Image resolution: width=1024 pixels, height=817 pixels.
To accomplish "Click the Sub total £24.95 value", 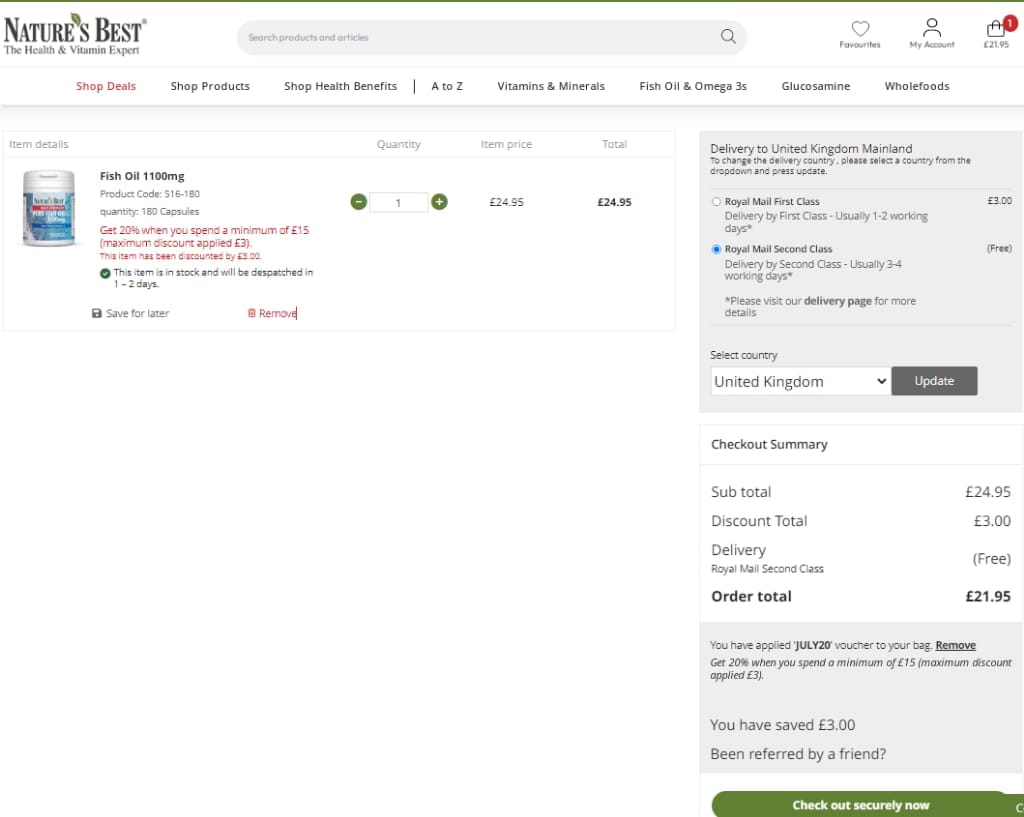I will pos(988,492).
